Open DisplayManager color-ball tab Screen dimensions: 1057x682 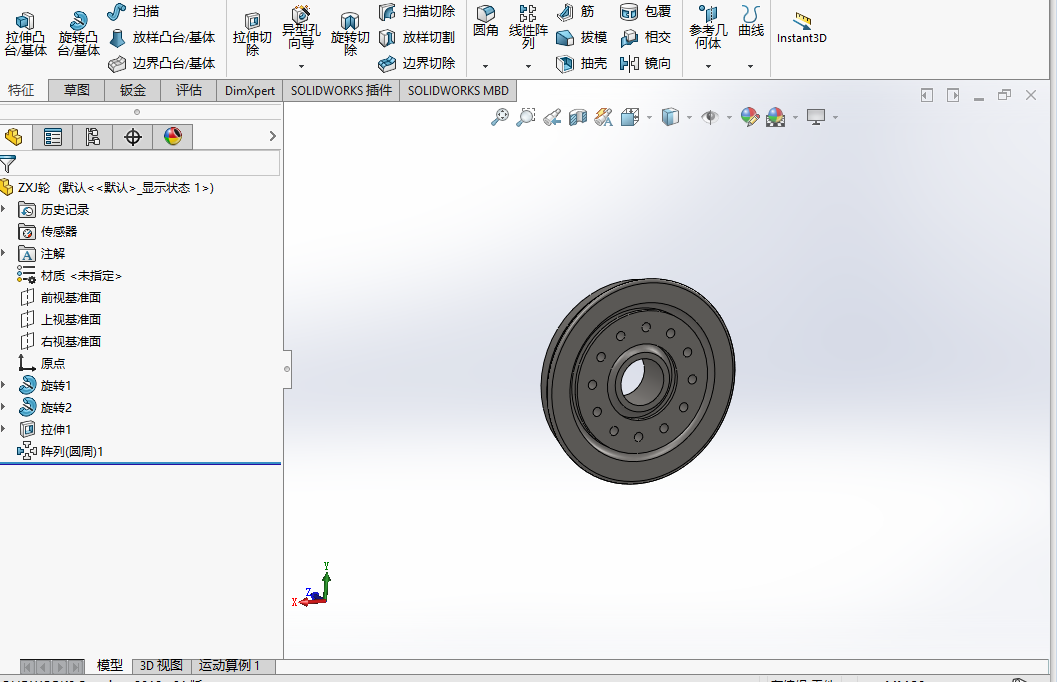click(173, 137)
